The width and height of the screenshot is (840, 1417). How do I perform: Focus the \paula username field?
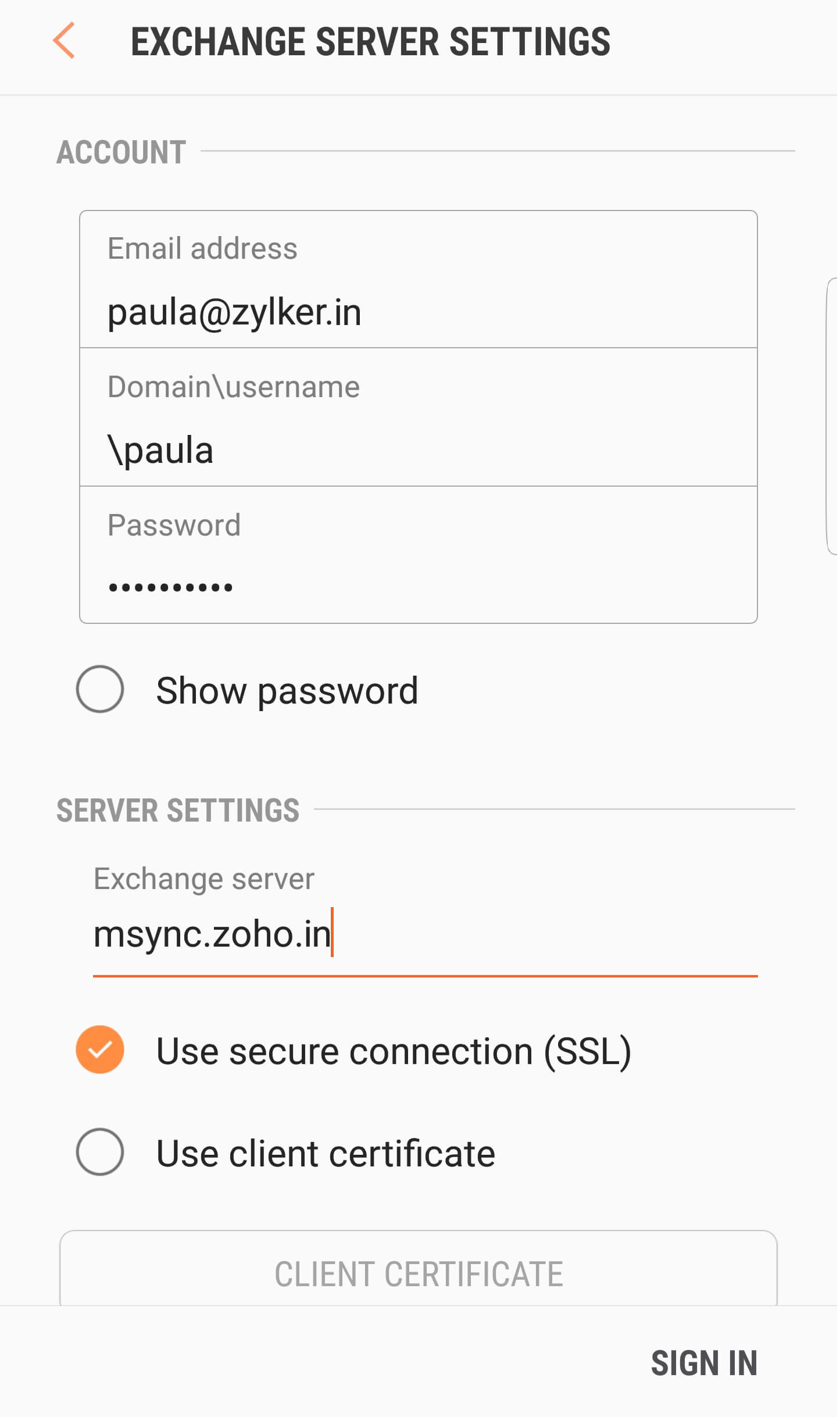pos(419,417)
